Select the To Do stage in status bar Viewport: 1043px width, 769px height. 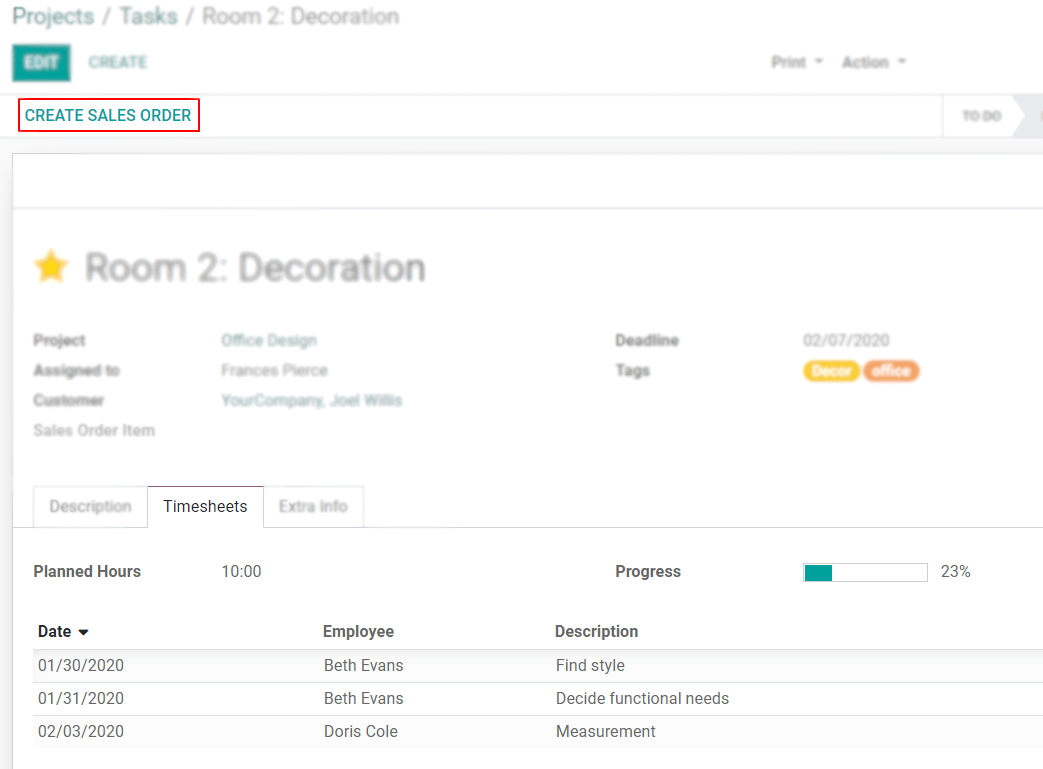[x=980, y=117]
